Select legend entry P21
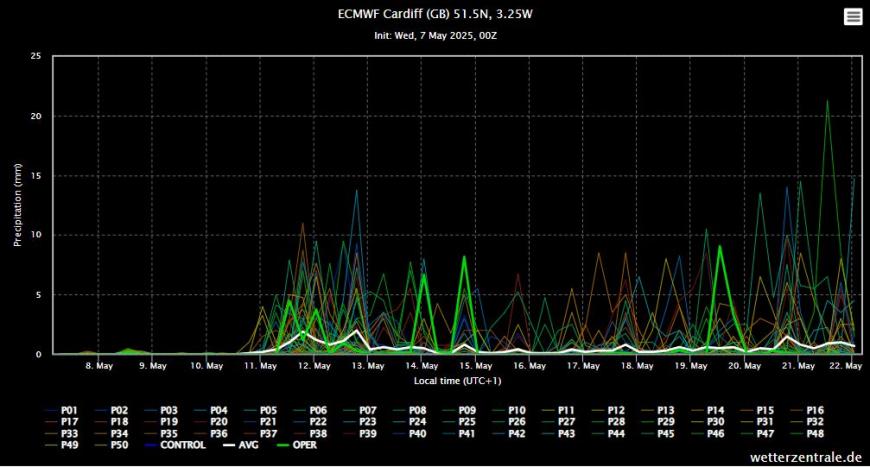870x467 pixels. coord(261,422)
